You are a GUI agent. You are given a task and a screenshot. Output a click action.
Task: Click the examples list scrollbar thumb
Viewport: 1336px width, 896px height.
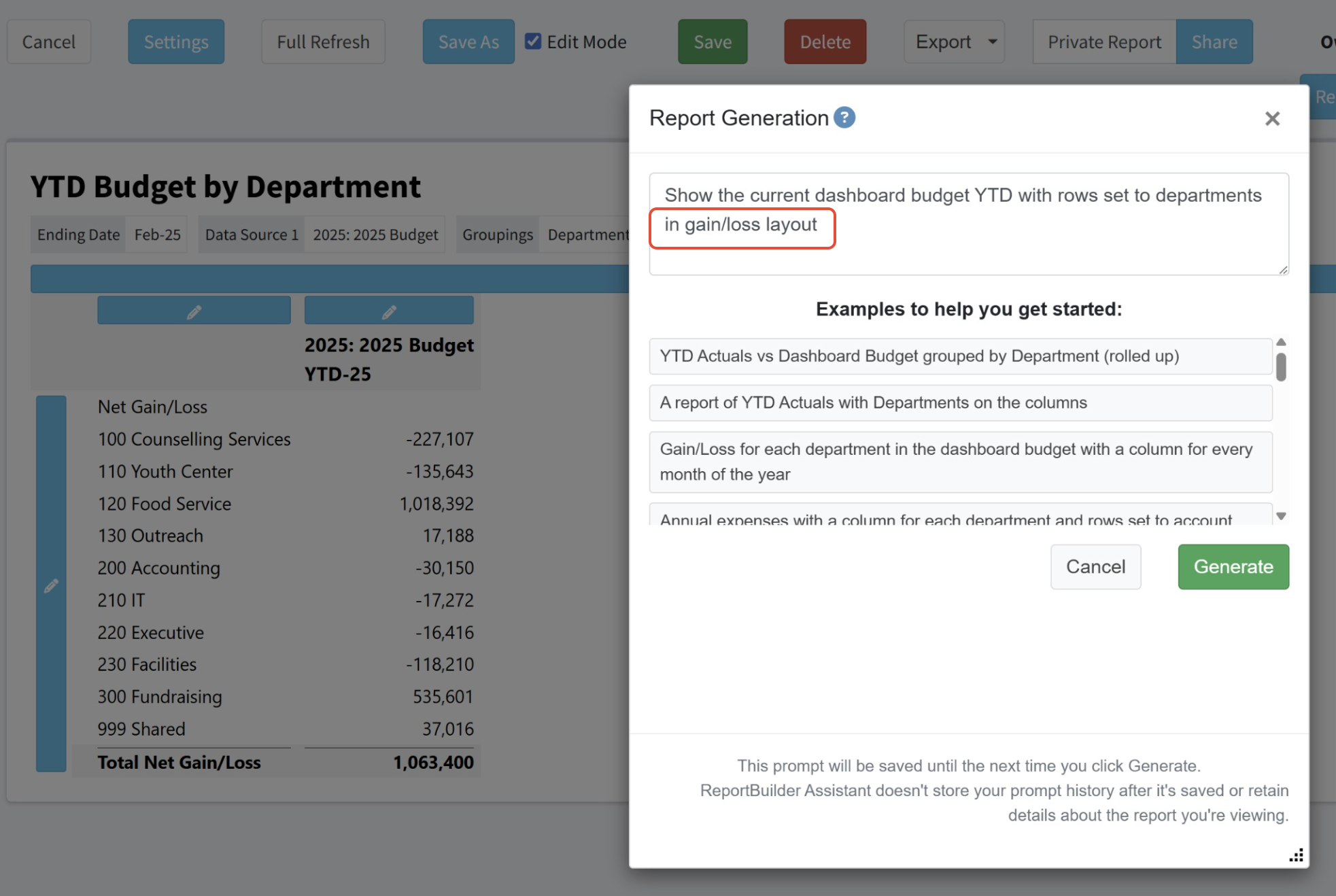(1281, 367)
